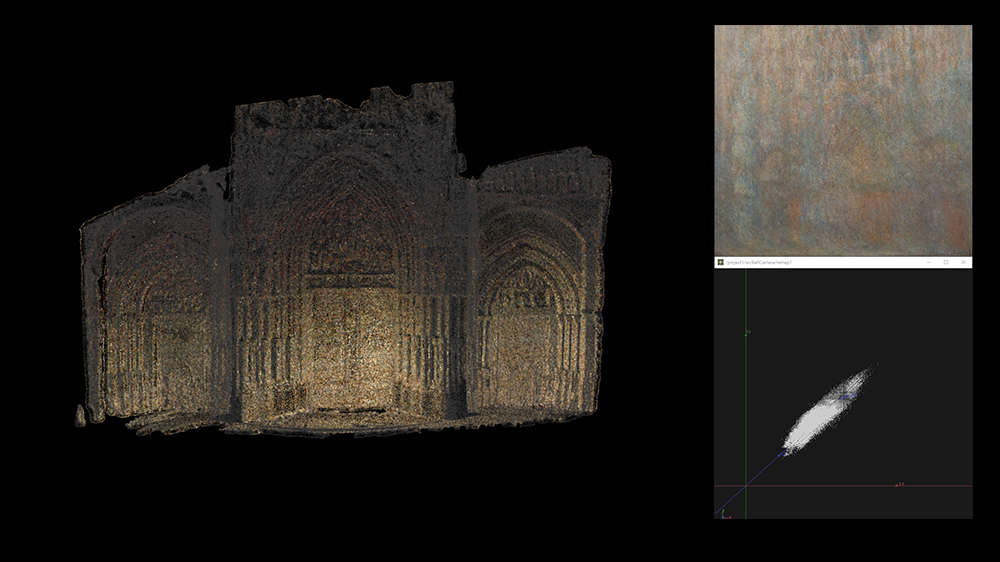Select the impressionist painting image

843,140
